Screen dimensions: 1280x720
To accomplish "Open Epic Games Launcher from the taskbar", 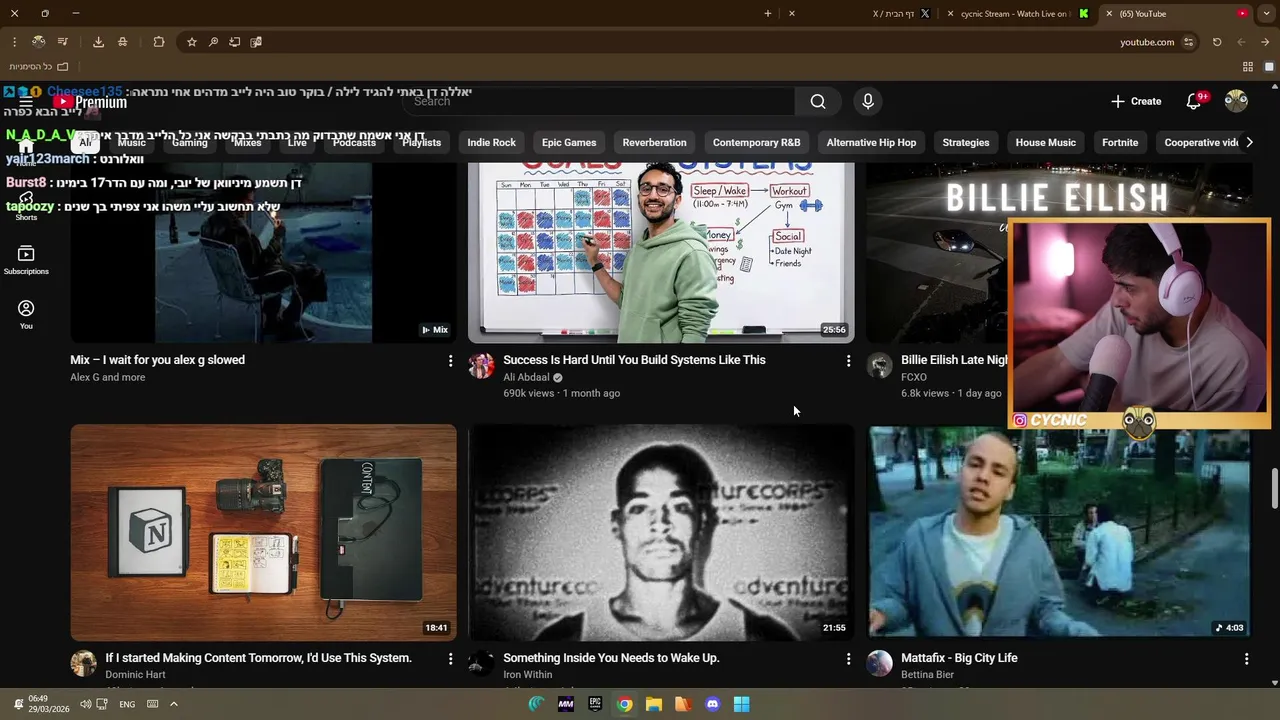I will (595, 704).
